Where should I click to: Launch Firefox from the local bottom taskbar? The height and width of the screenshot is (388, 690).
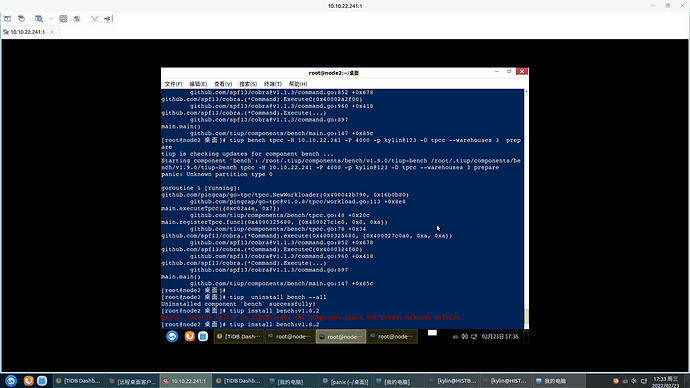29,381
